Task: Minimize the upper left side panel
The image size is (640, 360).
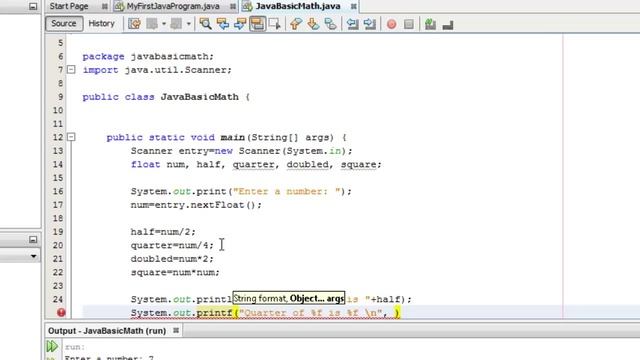Action: pyautogui.click(x=33, y=7)
